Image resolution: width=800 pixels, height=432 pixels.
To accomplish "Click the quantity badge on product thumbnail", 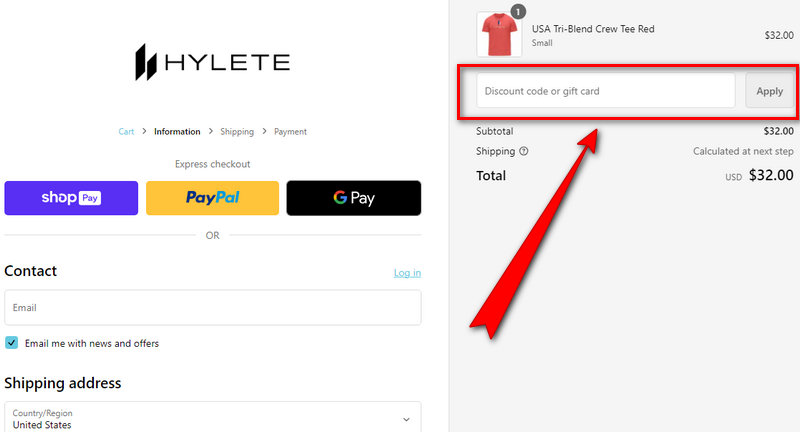I will [518, 11].
